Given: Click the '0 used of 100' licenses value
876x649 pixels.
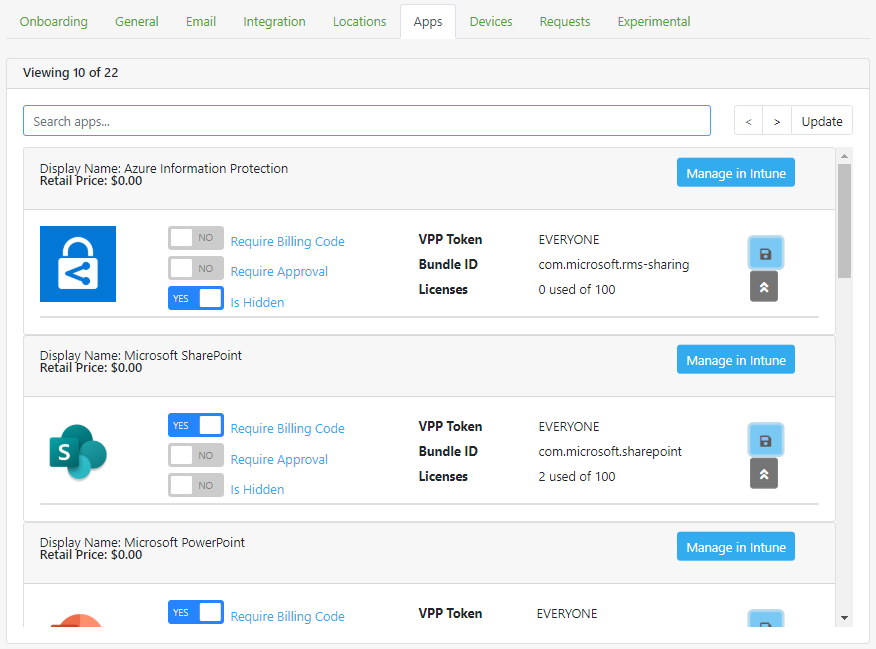Looking at the screenshot, I should click(577, 289).
